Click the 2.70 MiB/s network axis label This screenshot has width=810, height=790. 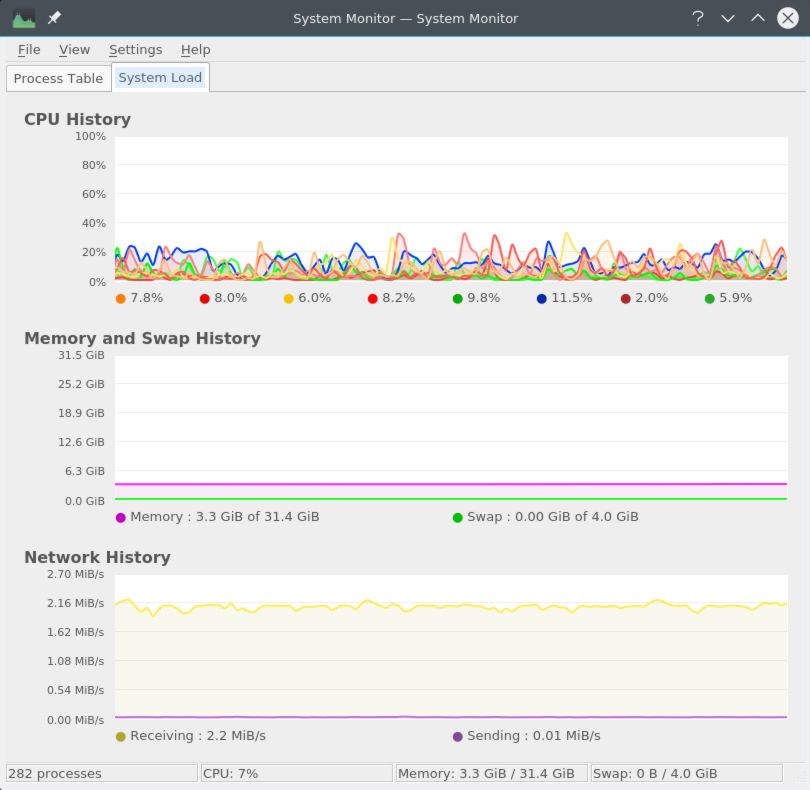(75, 575)
